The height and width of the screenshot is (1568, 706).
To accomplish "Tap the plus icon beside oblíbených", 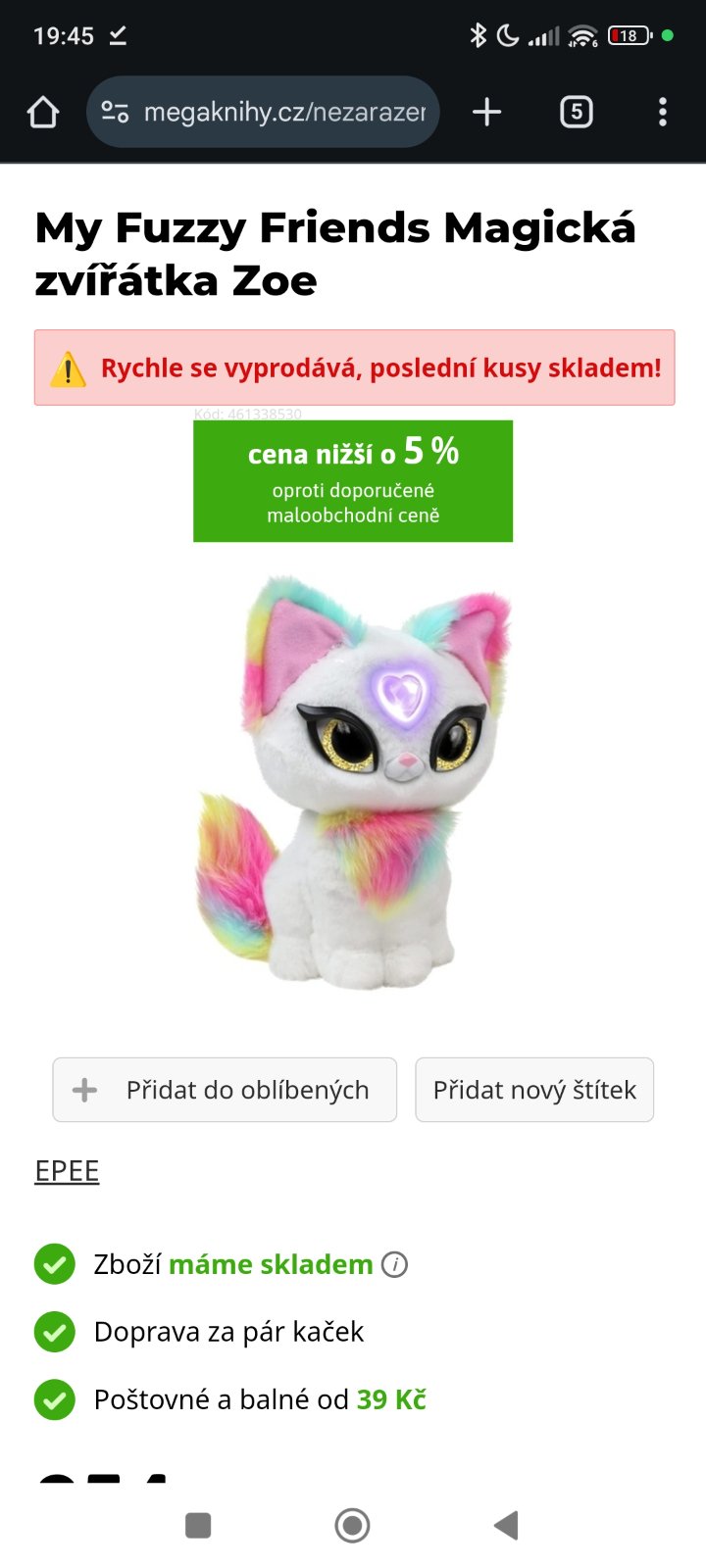I will click(x=85, y=1090).
